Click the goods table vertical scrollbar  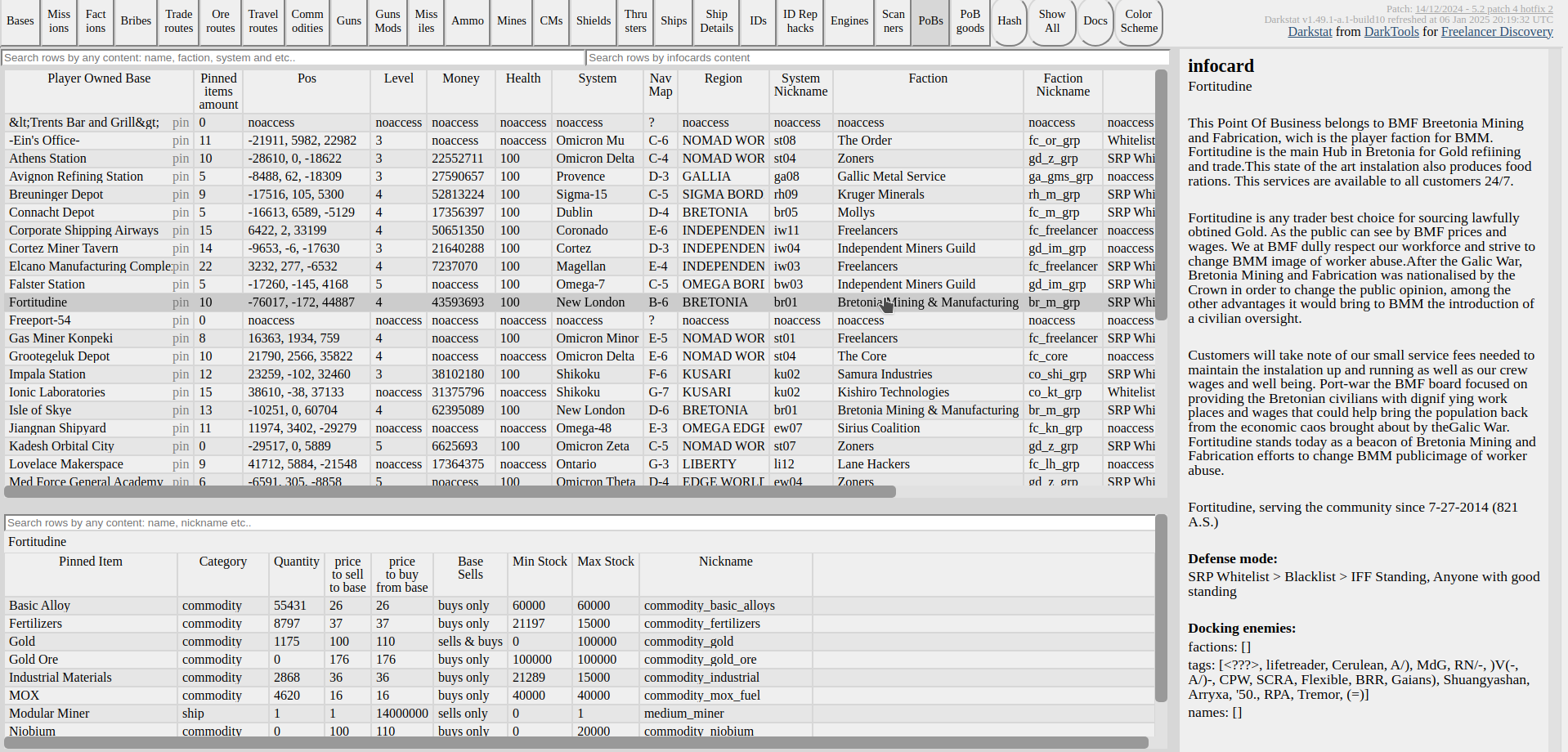click(x=1161, y=607)
